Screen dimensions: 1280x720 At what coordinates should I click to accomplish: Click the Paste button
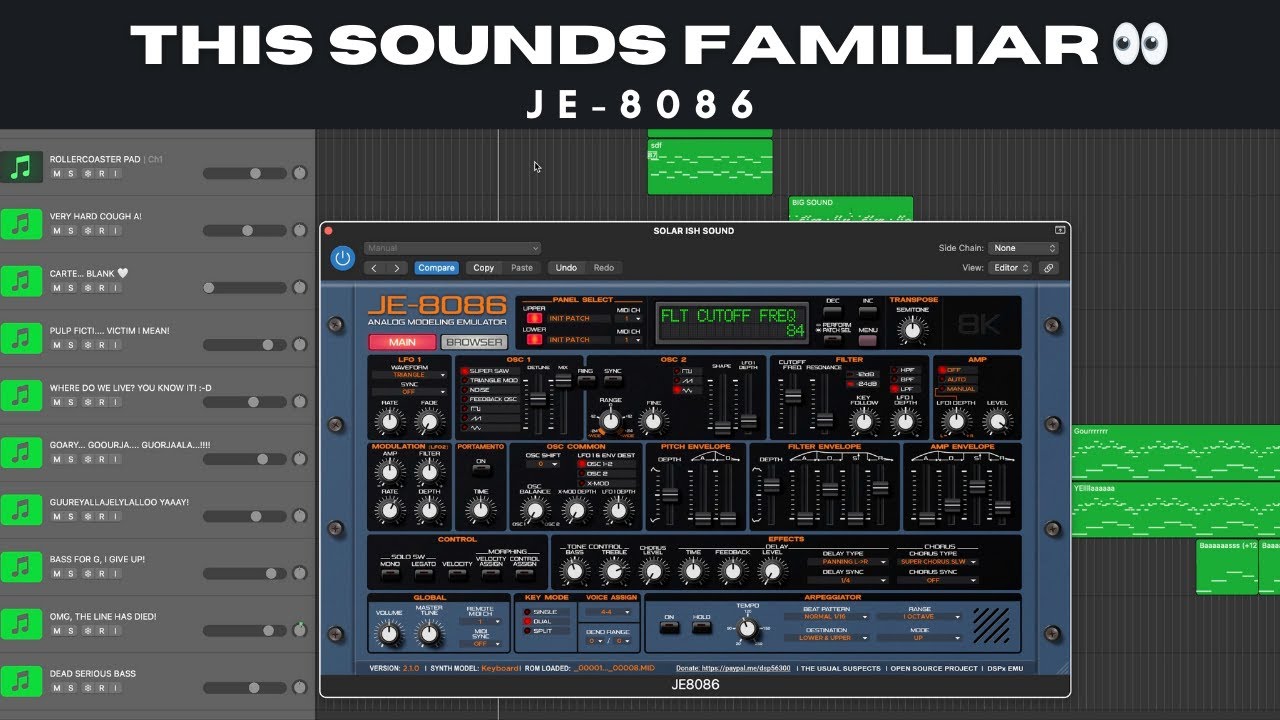point(522,268)
